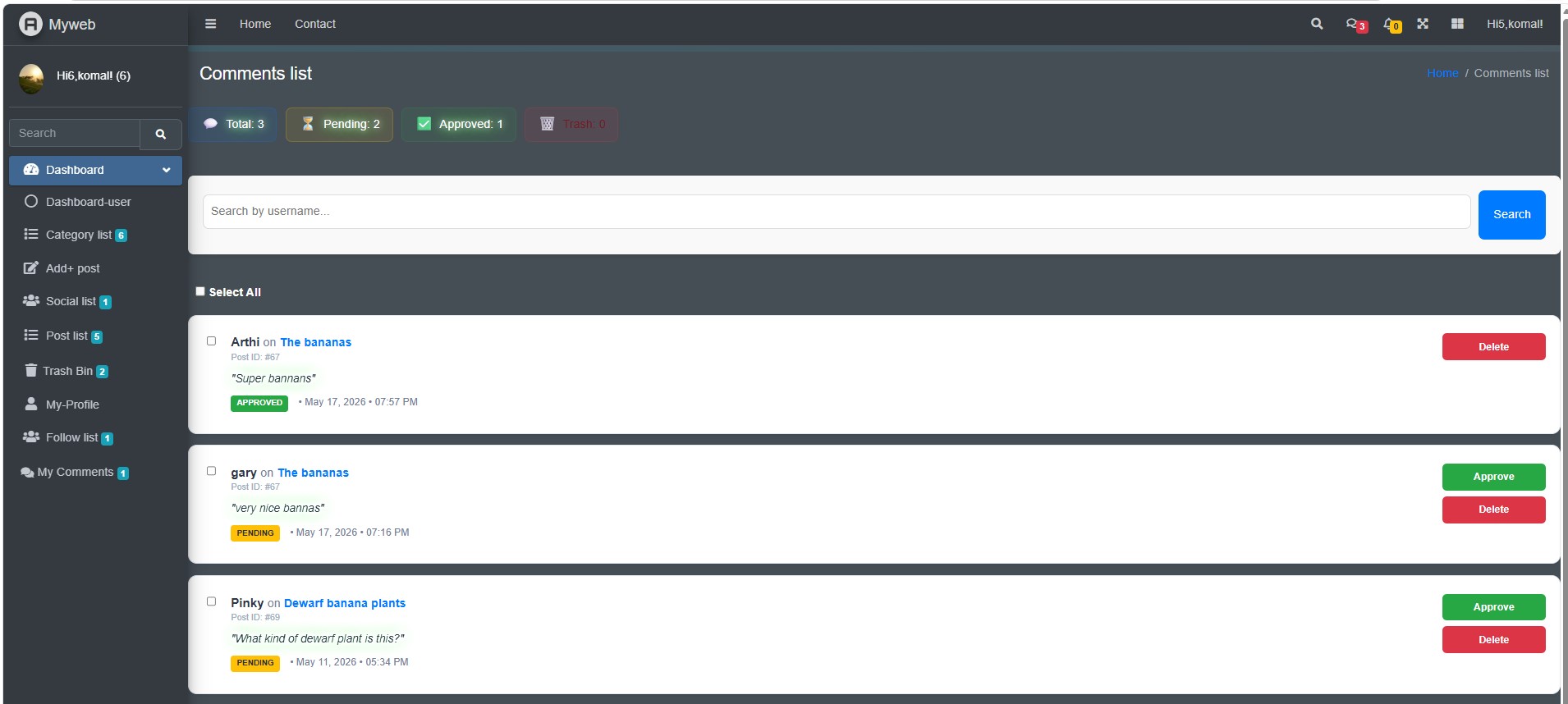Click the sidebar search magnifier button
The height and width of the screenshot is (704, 1568).
(161, 134)
